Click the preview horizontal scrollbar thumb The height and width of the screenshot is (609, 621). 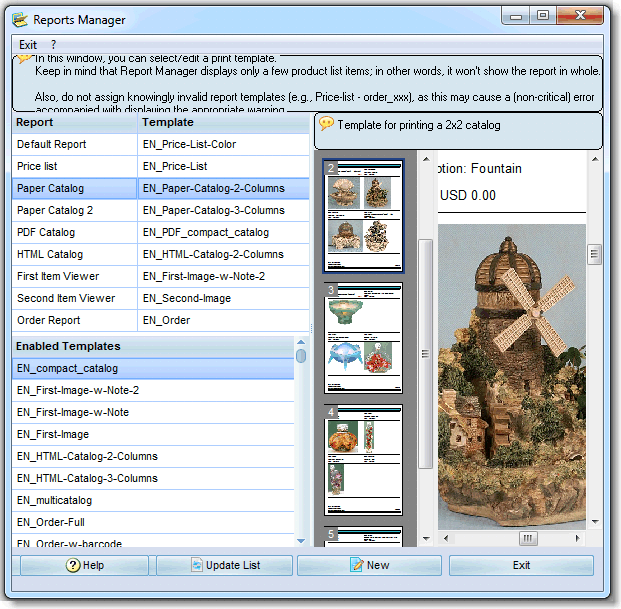click(528, 538)
